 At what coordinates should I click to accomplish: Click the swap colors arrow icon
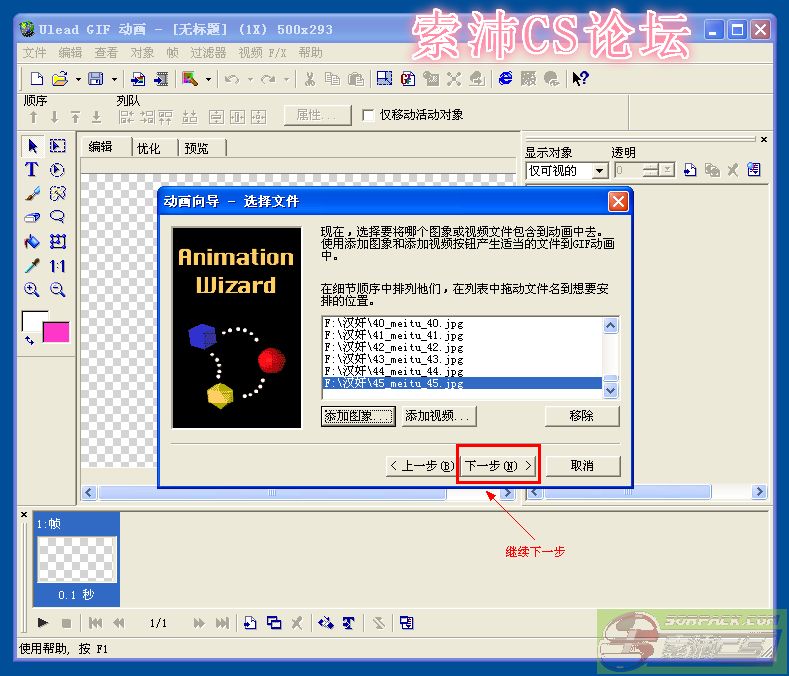pos(29,341)
